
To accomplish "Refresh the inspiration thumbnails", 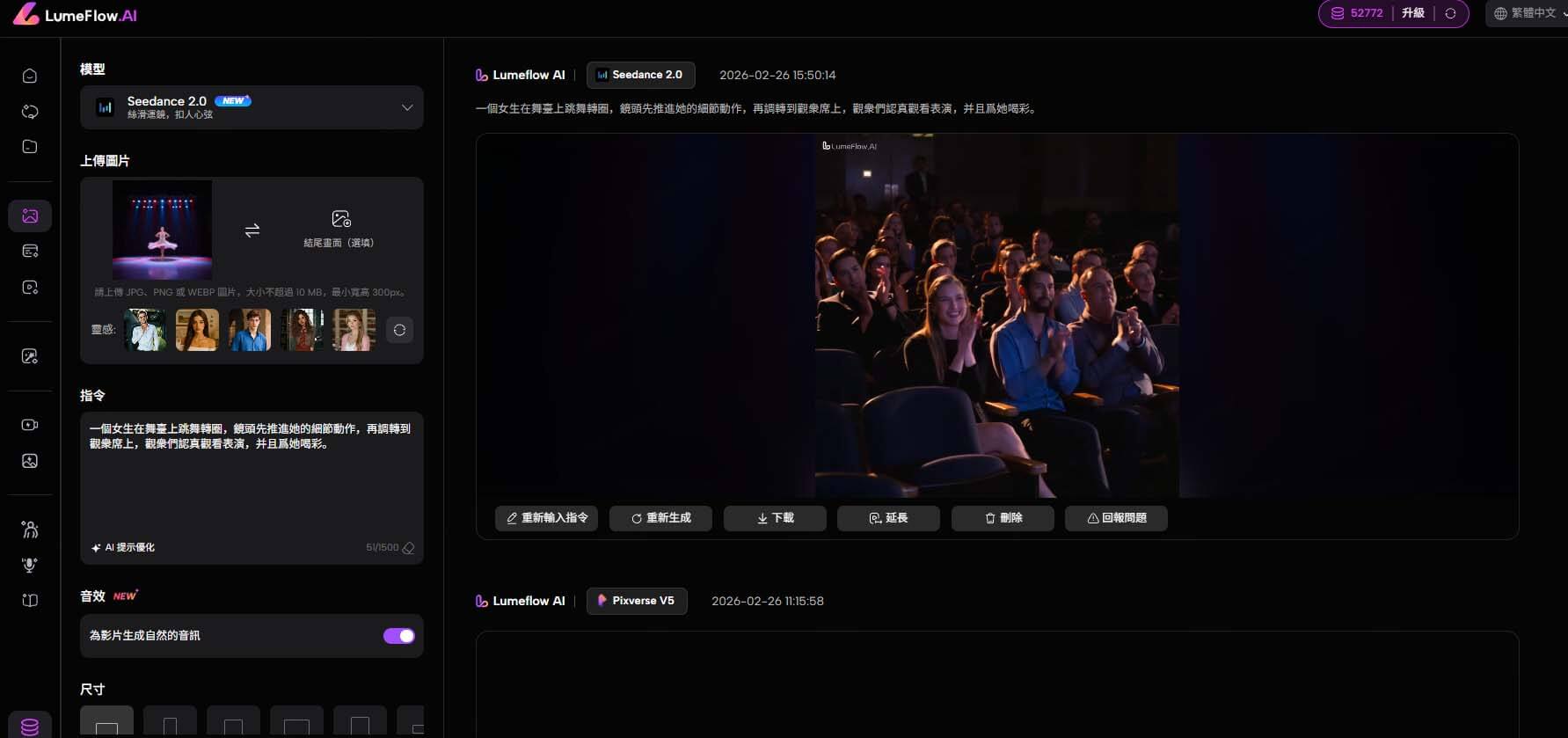I will (399, 330).
